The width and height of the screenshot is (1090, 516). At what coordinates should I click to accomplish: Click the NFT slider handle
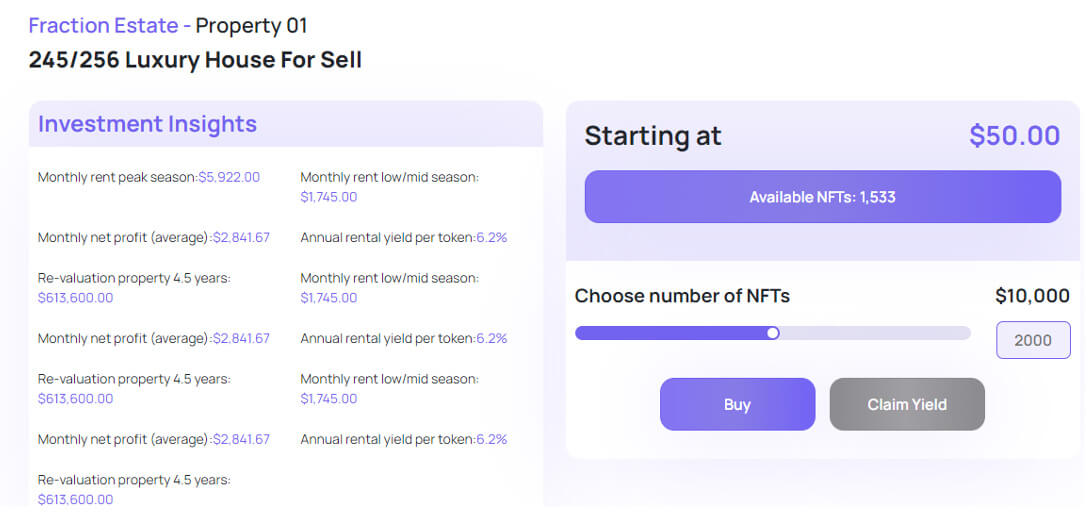click(x=772, y=333)
